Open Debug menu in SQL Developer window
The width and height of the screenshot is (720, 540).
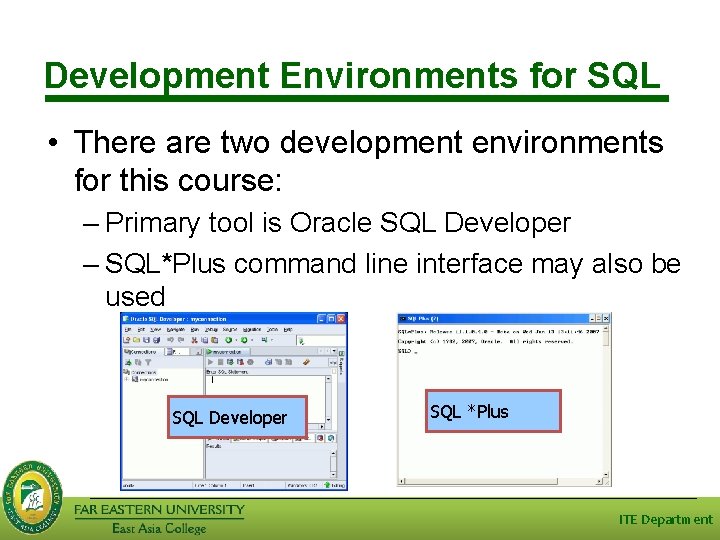(211, 330)
